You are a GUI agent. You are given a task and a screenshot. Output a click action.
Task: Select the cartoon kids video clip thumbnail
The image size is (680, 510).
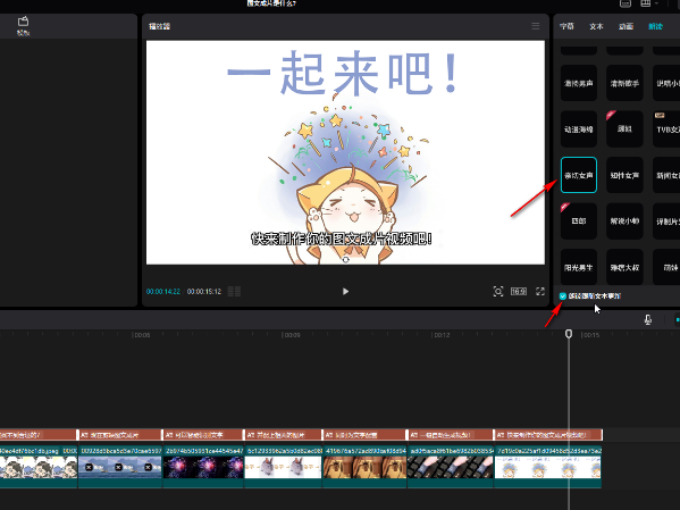(38, 467)
